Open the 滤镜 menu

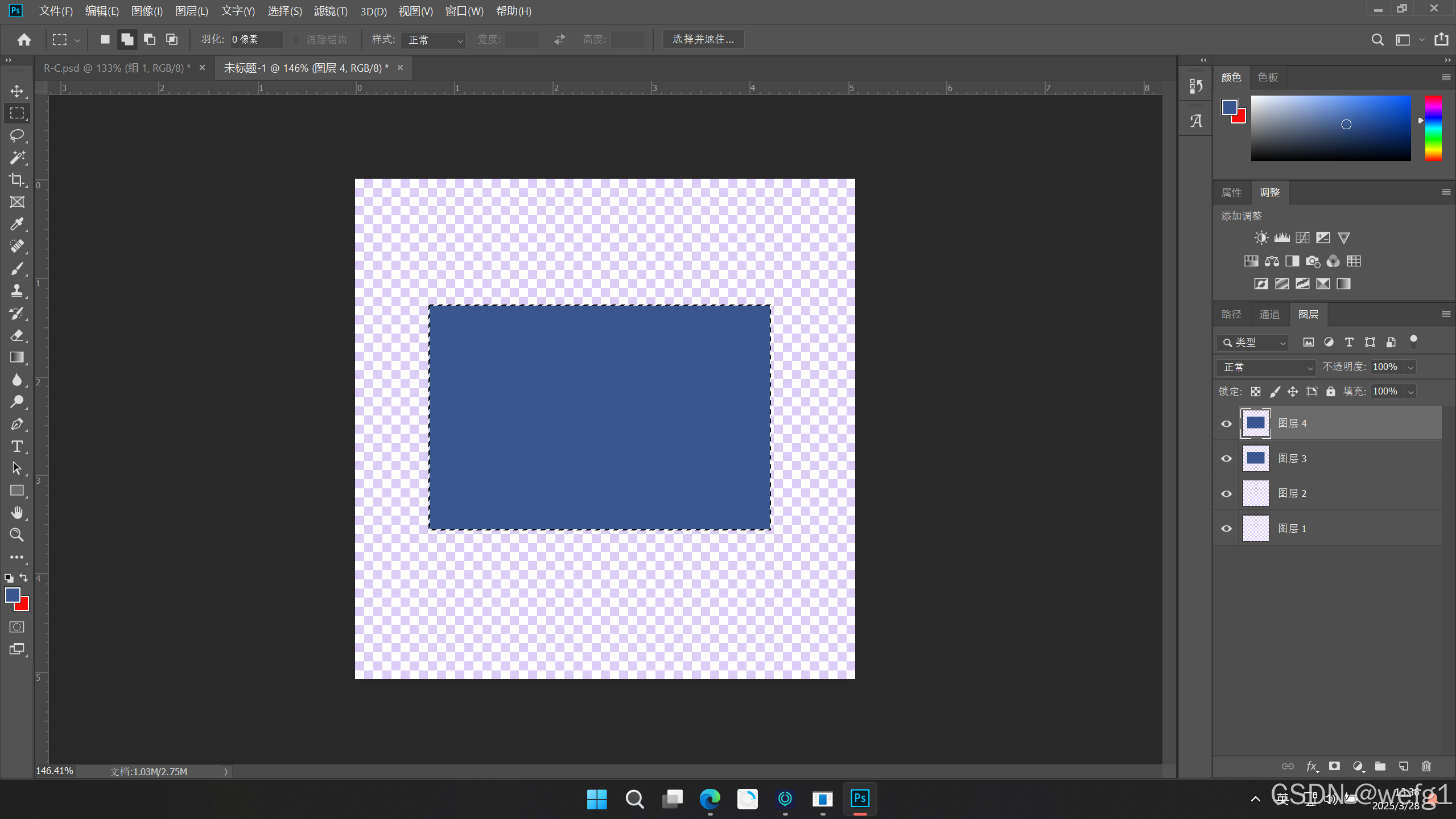tap(330, 11)
